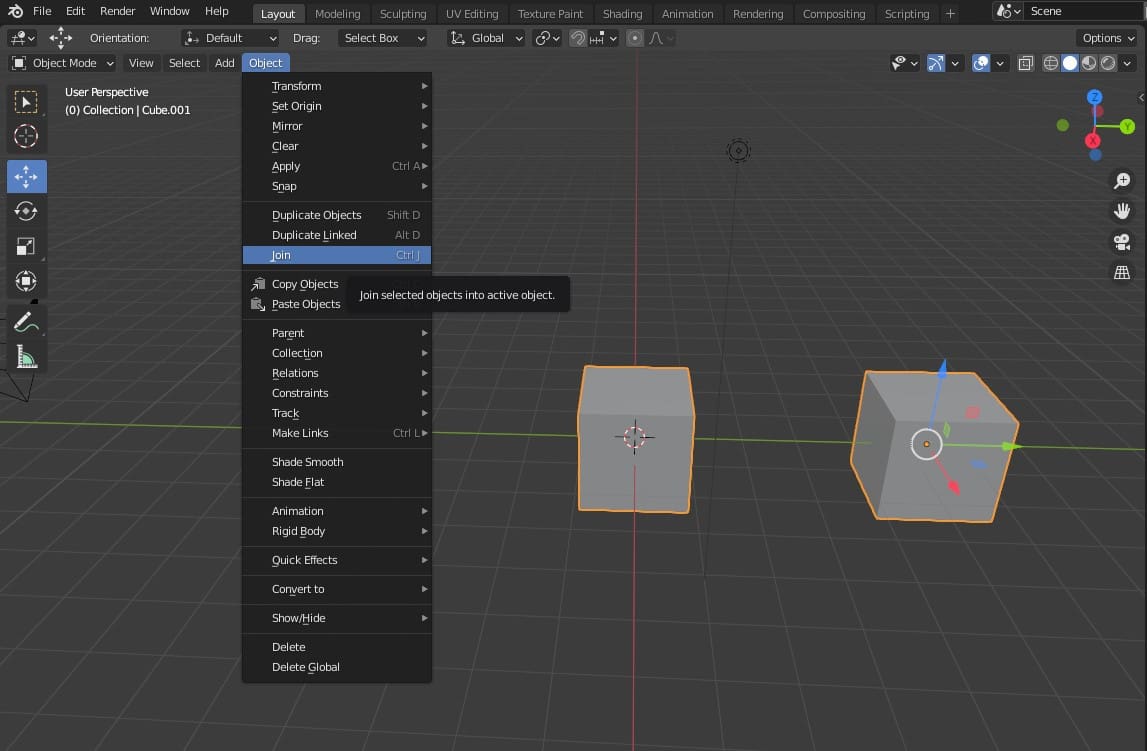
Task: Click the proportional editing falloff icon
Action: coord(660,38)
